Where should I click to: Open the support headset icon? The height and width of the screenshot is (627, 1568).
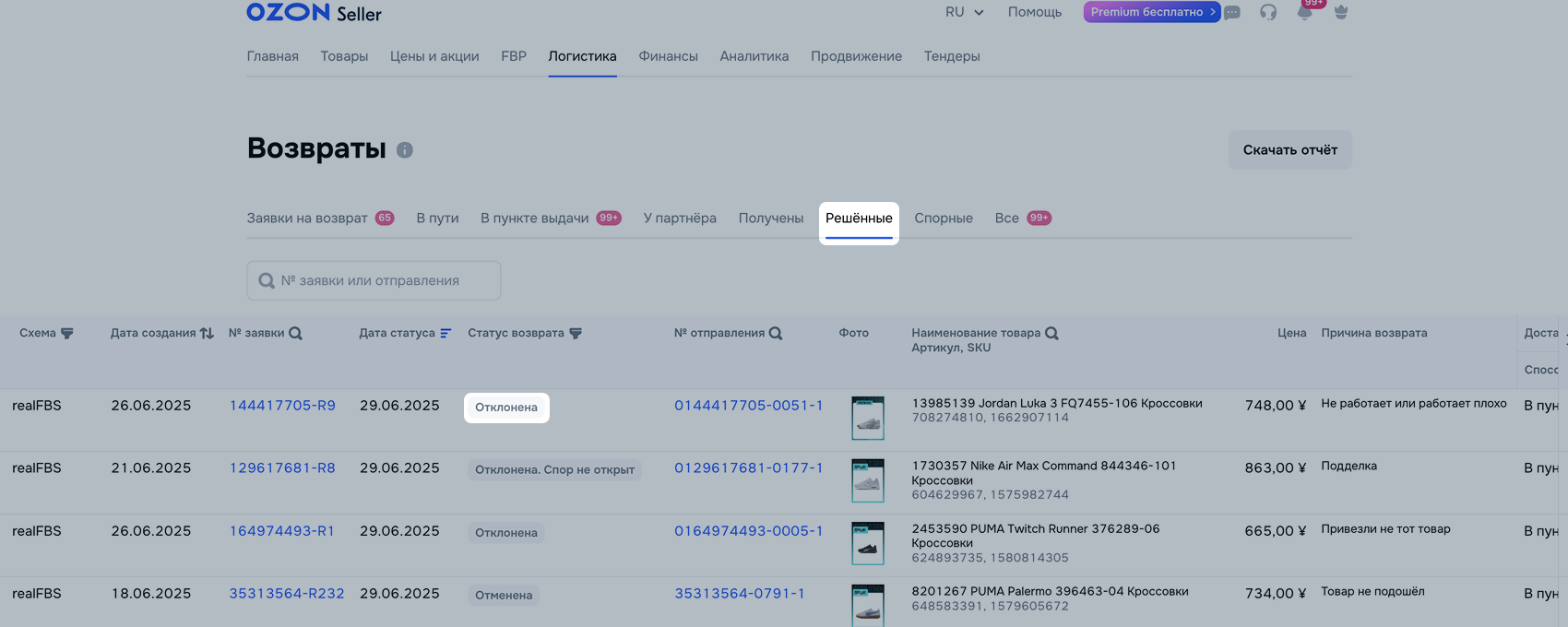(1268, 12)
